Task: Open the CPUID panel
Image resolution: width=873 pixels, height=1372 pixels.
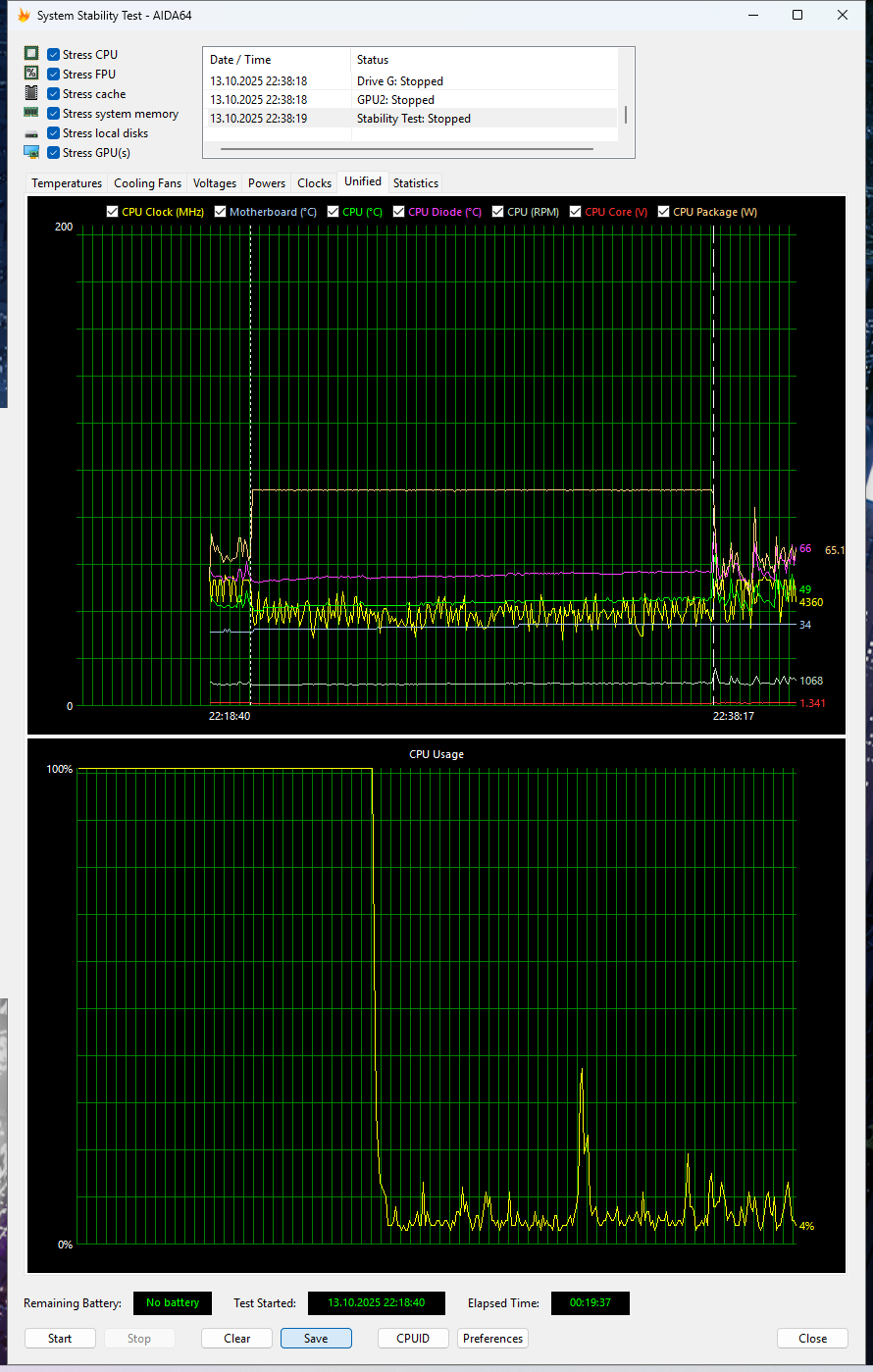Action: (412, 1338)
